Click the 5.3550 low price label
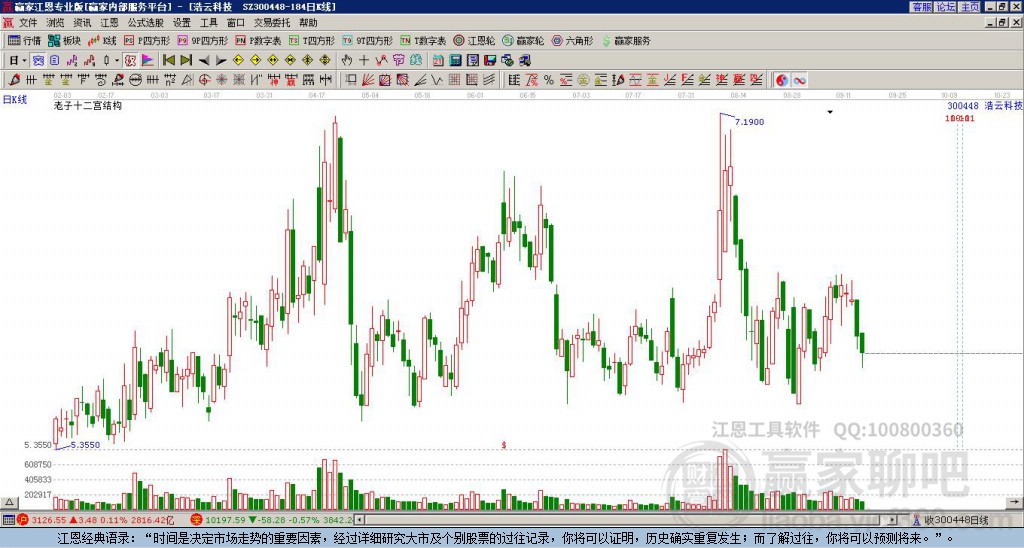The width and height of the screenshot is (1024, 548). [85, 445]
